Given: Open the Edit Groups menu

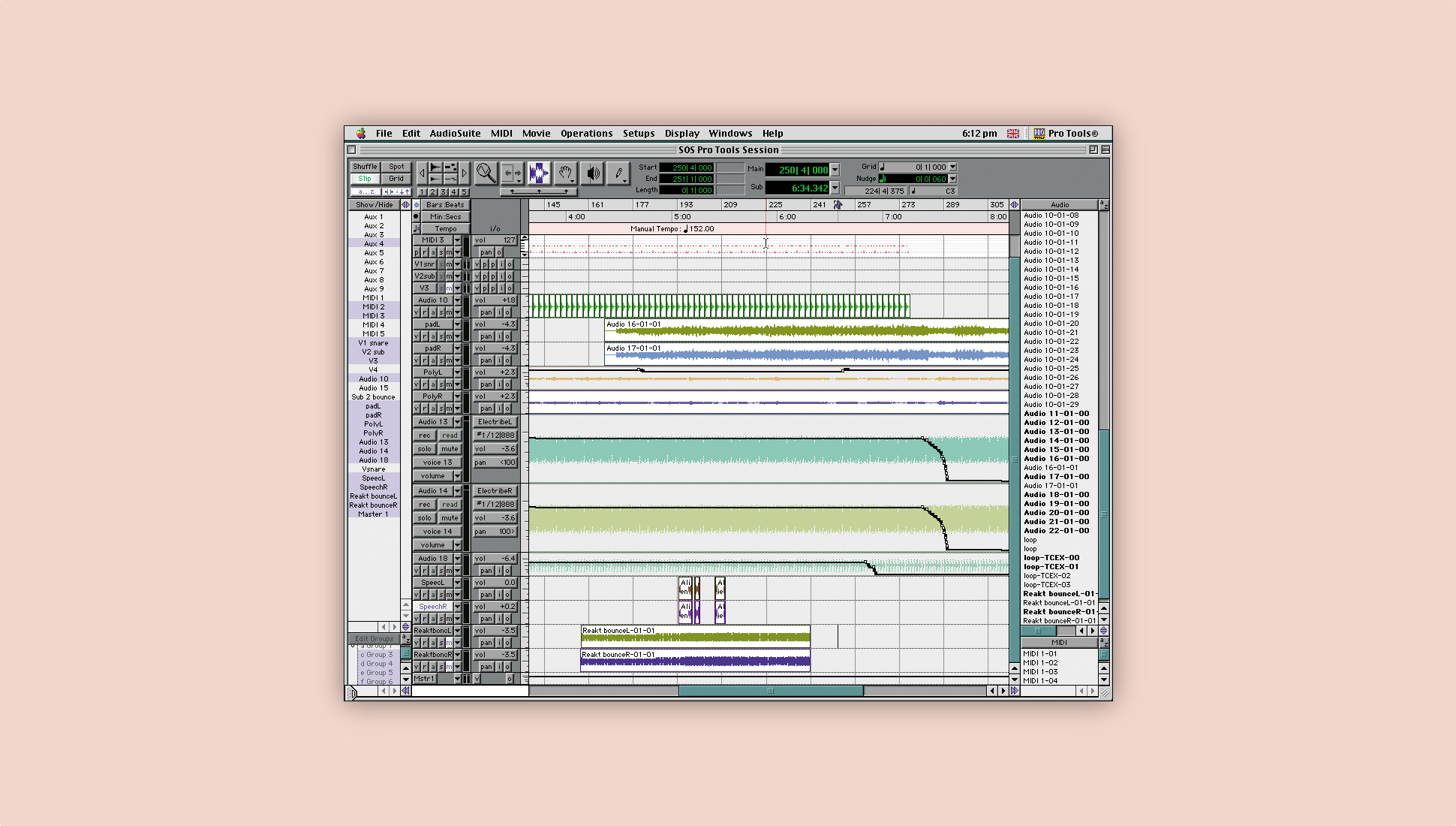Looking at the screenshot, I should 374,639.
